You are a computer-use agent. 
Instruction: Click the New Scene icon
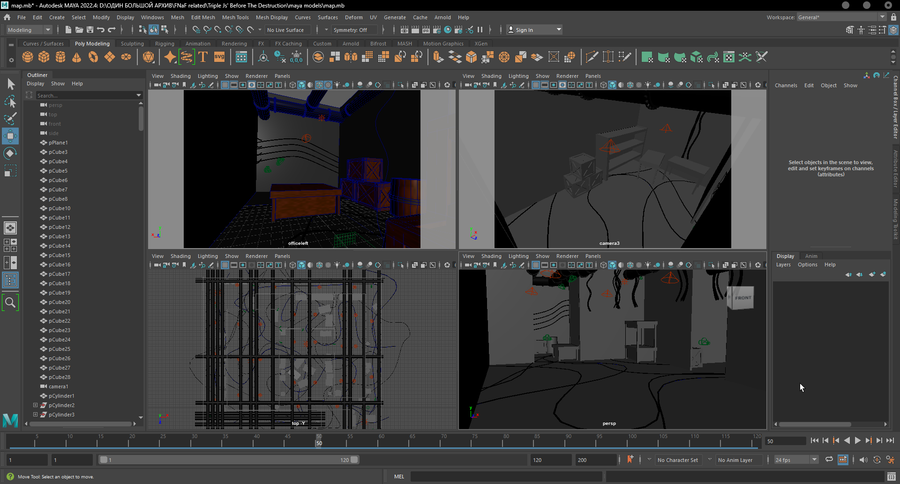(68, 30)
